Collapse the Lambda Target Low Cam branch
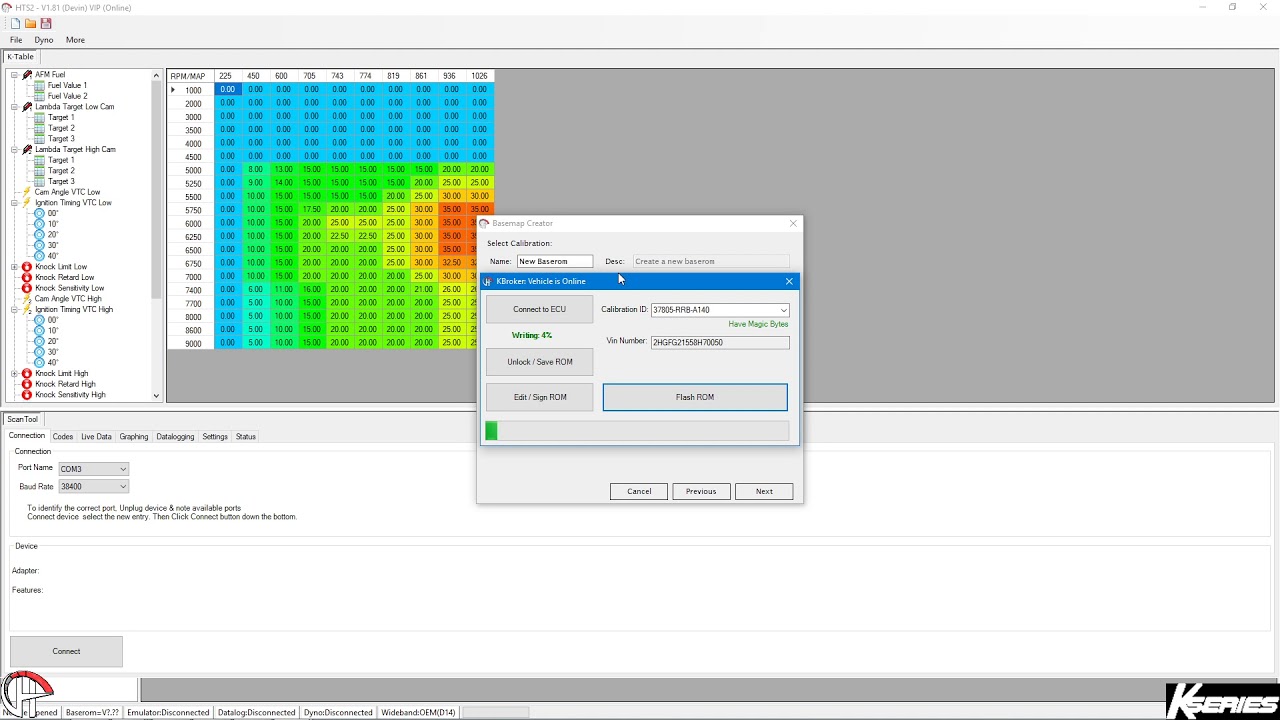This screenshot has height=720, width=1280. click(14, 107)
